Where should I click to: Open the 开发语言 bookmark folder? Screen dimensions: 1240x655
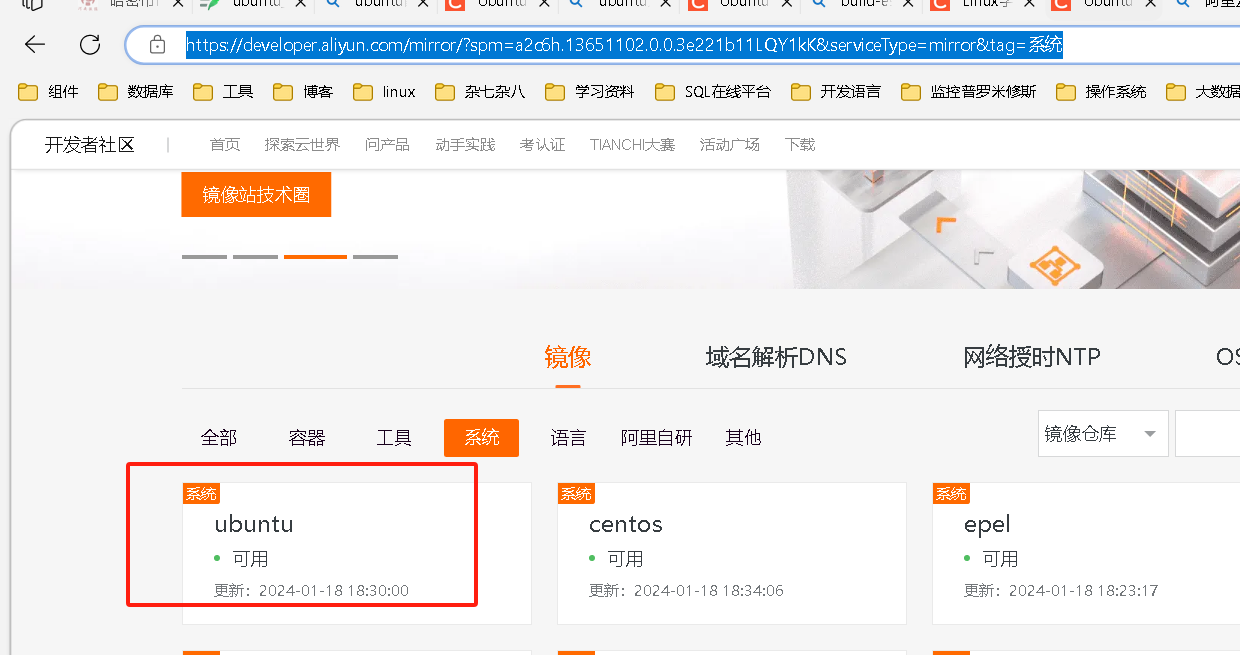[x=836, y=92]
